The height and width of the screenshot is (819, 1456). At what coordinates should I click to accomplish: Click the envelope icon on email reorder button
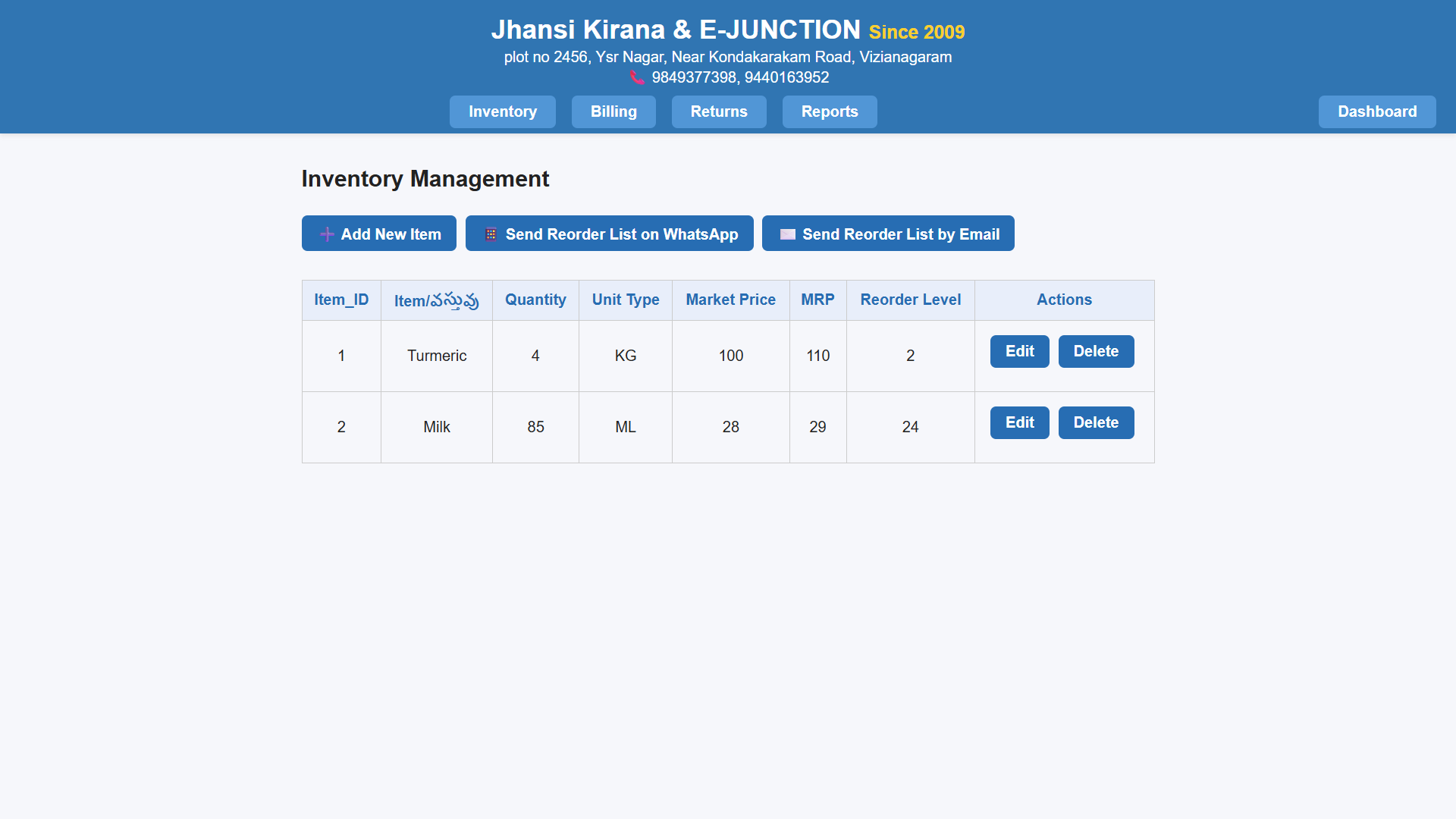coord(786,234)
